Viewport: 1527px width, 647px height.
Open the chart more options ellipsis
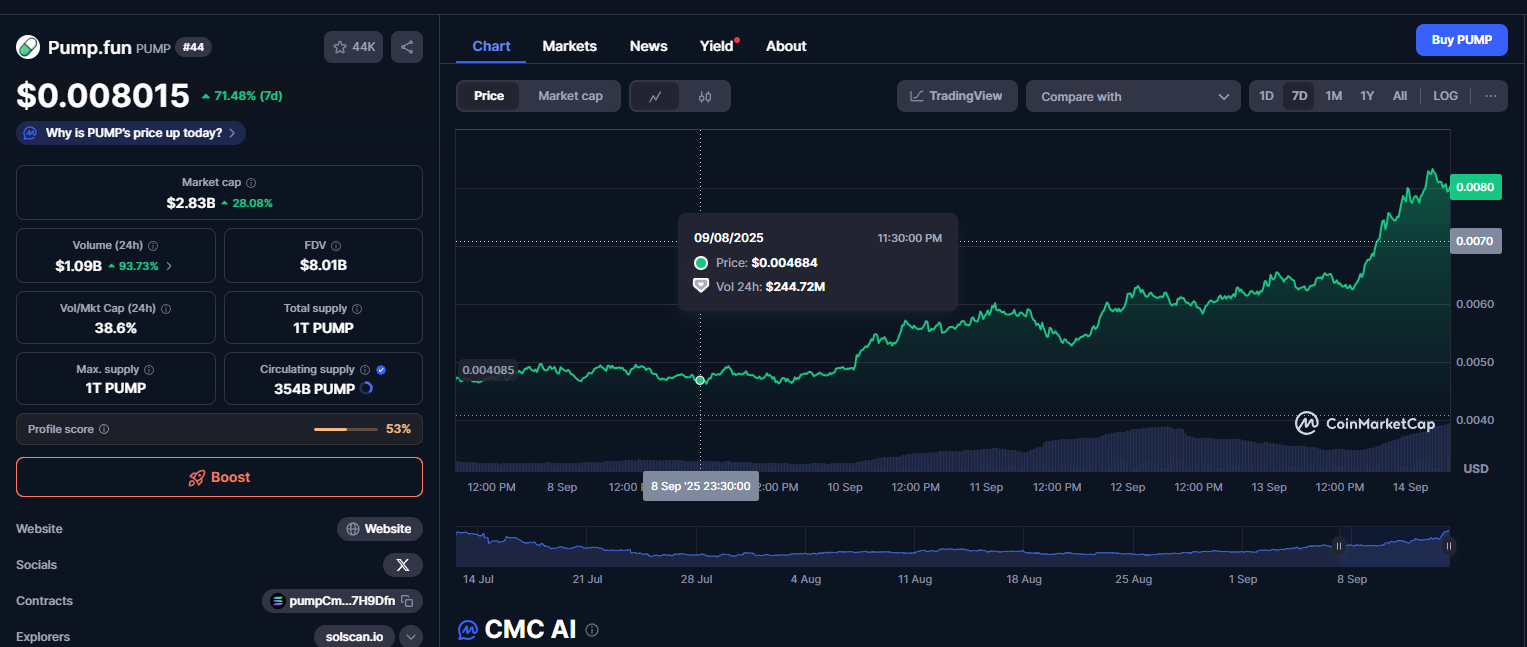click(x=1490, y=96)
